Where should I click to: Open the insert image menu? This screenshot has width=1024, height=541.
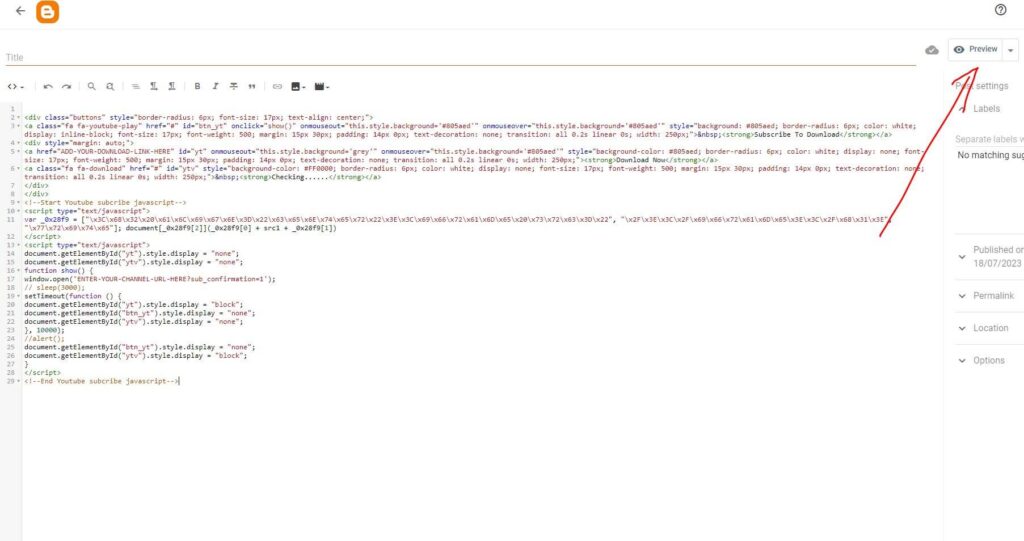coord(298,86)
